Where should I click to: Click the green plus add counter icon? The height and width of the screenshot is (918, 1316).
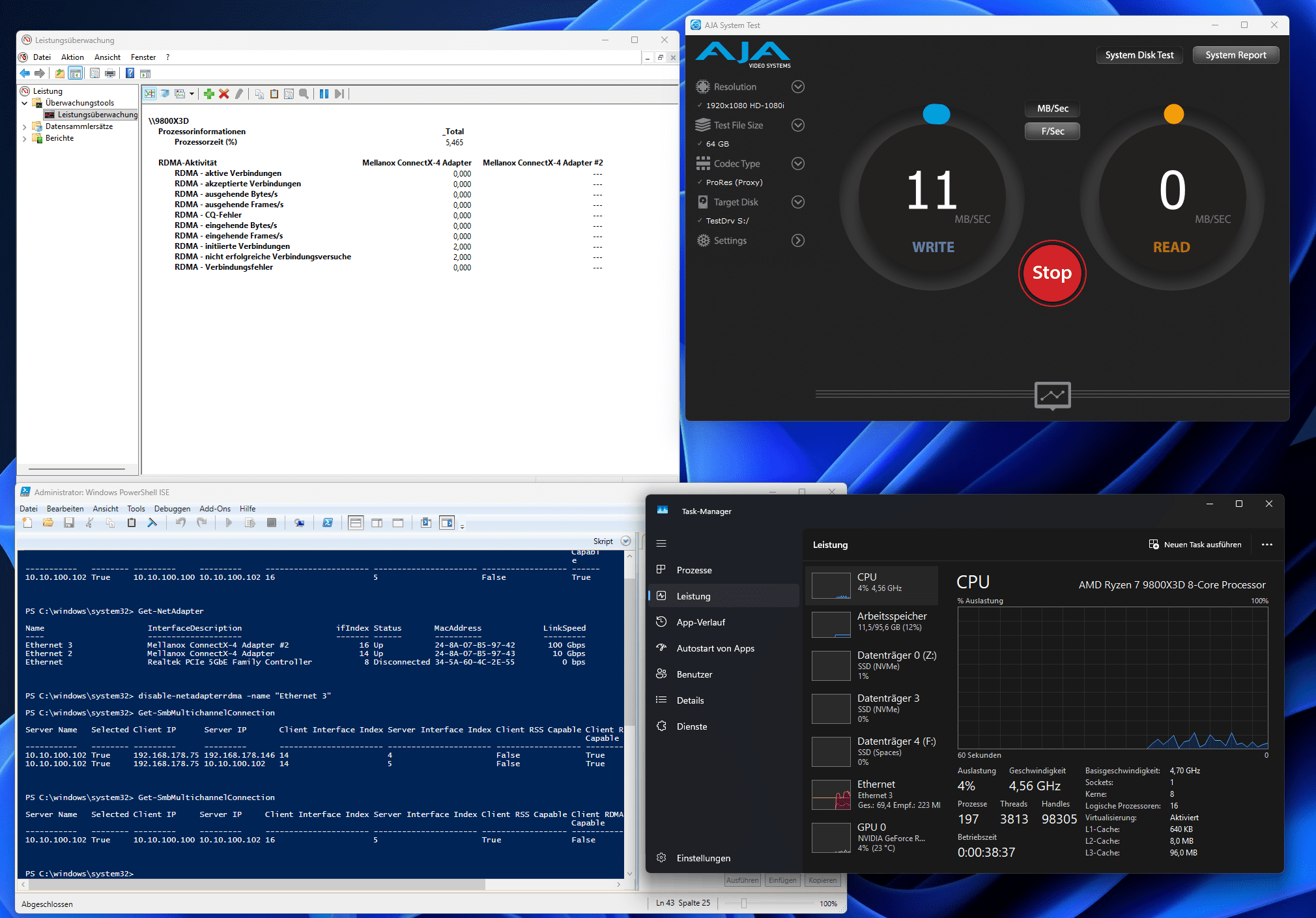coord(208,94)
